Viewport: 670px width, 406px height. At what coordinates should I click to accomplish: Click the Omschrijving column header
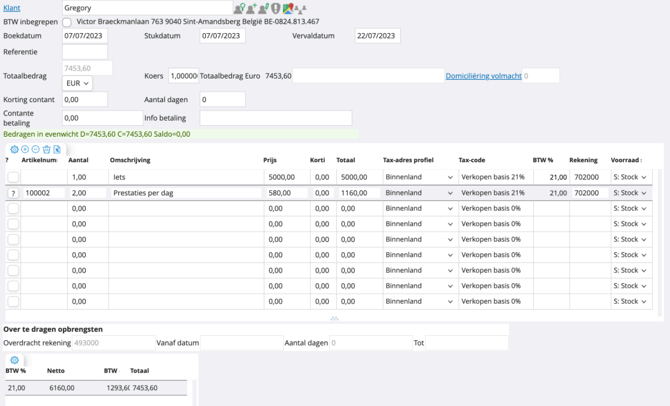tap(130, 160)
